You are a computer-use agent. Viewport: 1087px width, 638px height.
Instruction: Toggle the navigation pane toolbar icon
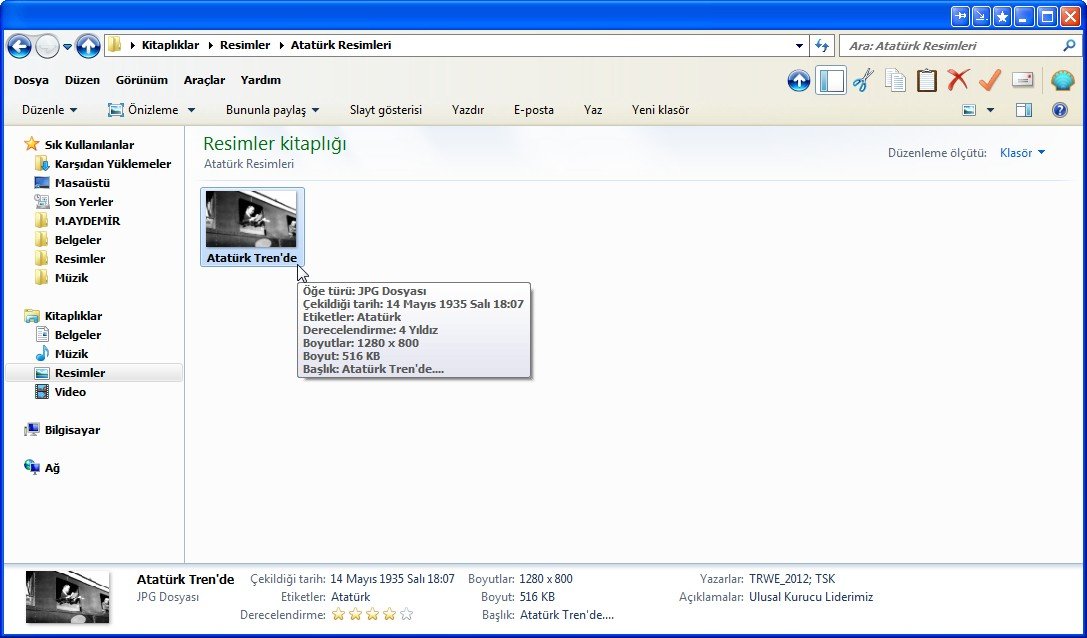[x=831, y=80]
